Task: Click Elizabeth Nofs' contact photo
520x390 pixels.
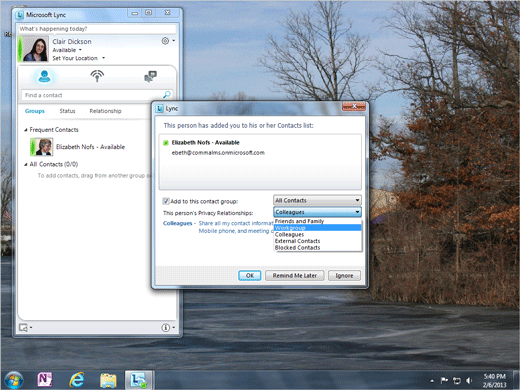Action: [x=44, y=147]
